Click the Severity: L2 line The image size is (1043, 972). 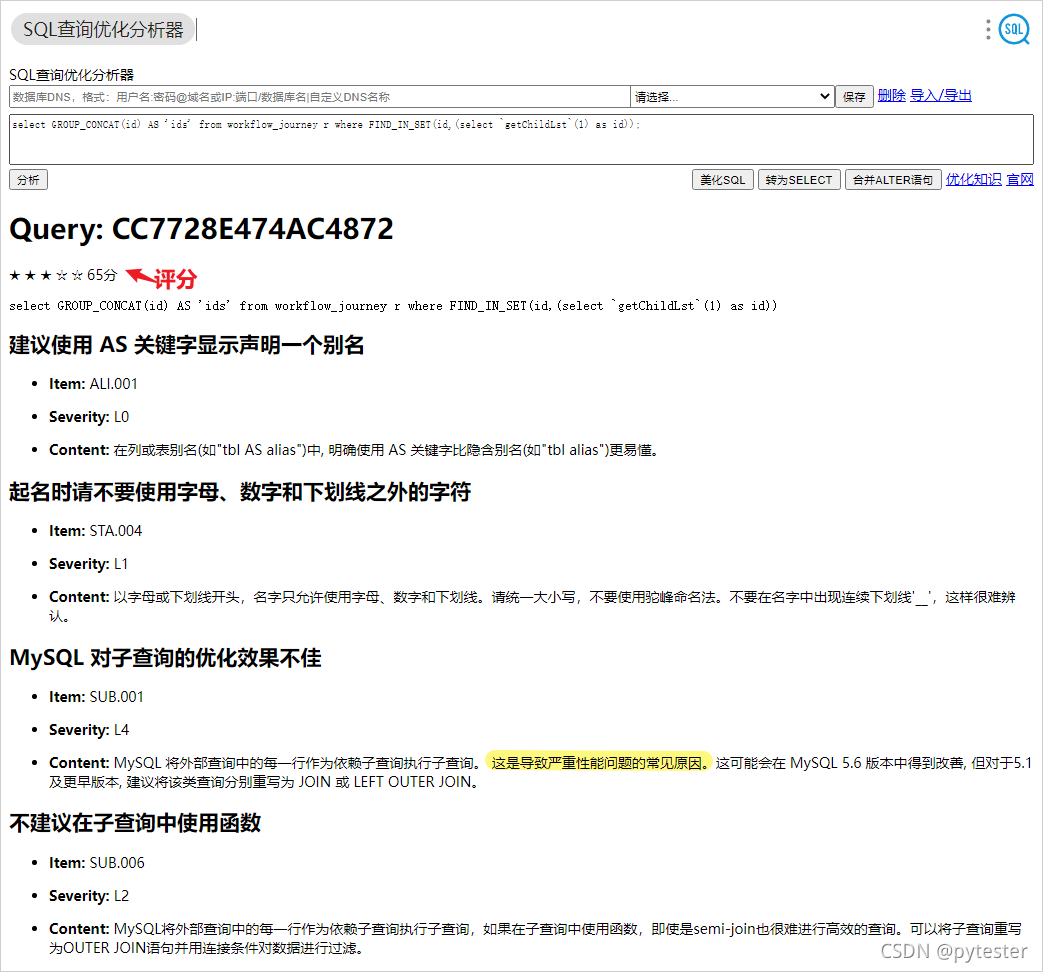[x=89, y=896]
